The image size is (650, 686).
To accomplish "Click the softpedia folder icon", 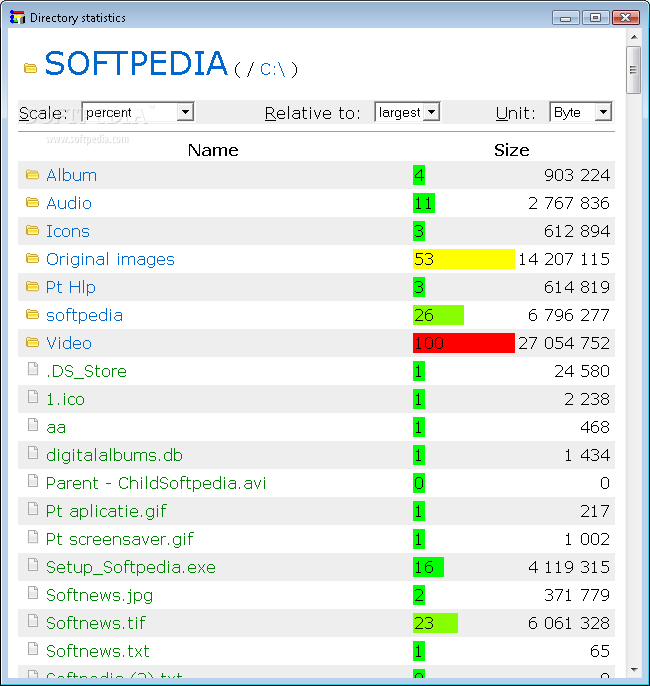I will 32,315.
